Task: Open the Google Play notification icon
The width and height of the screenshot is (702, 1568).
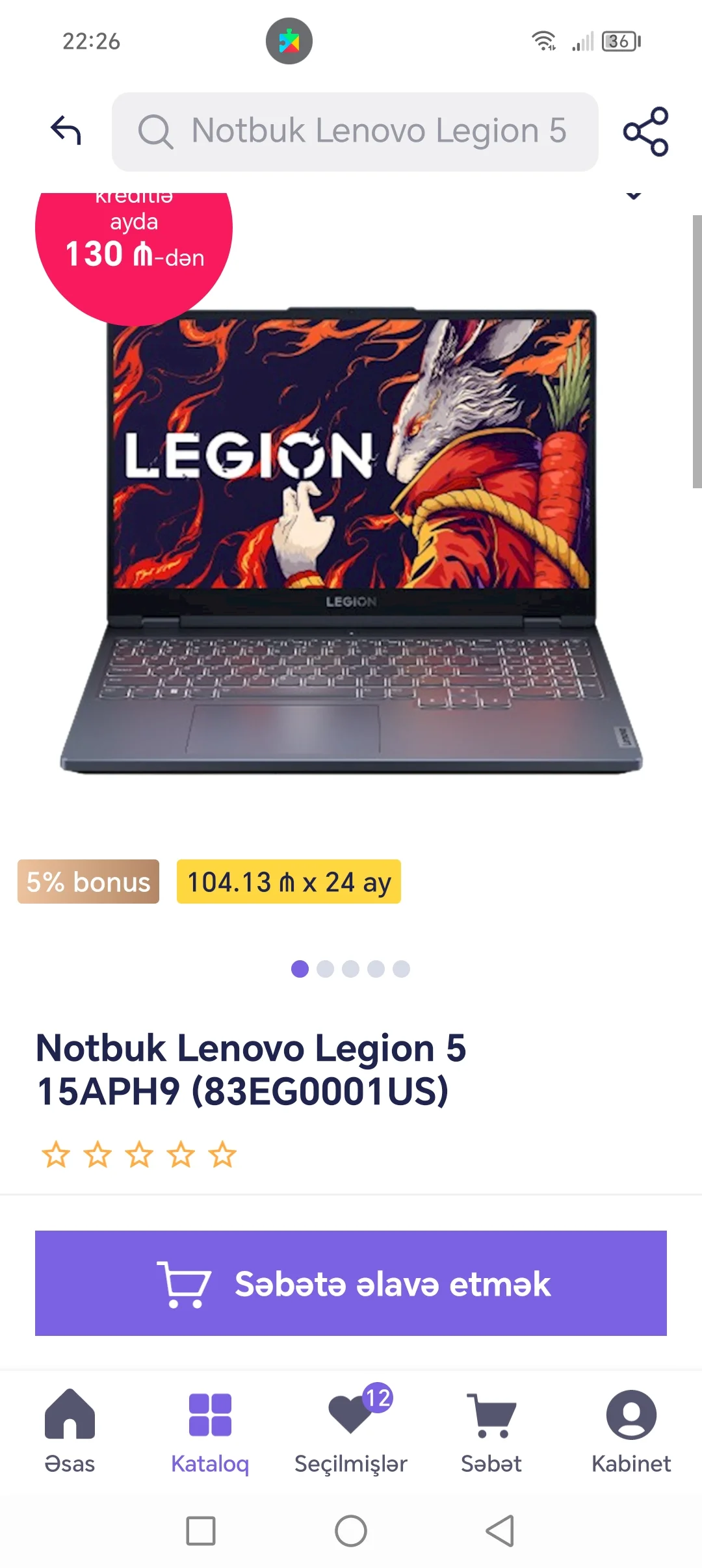Action: click(289, 41)
